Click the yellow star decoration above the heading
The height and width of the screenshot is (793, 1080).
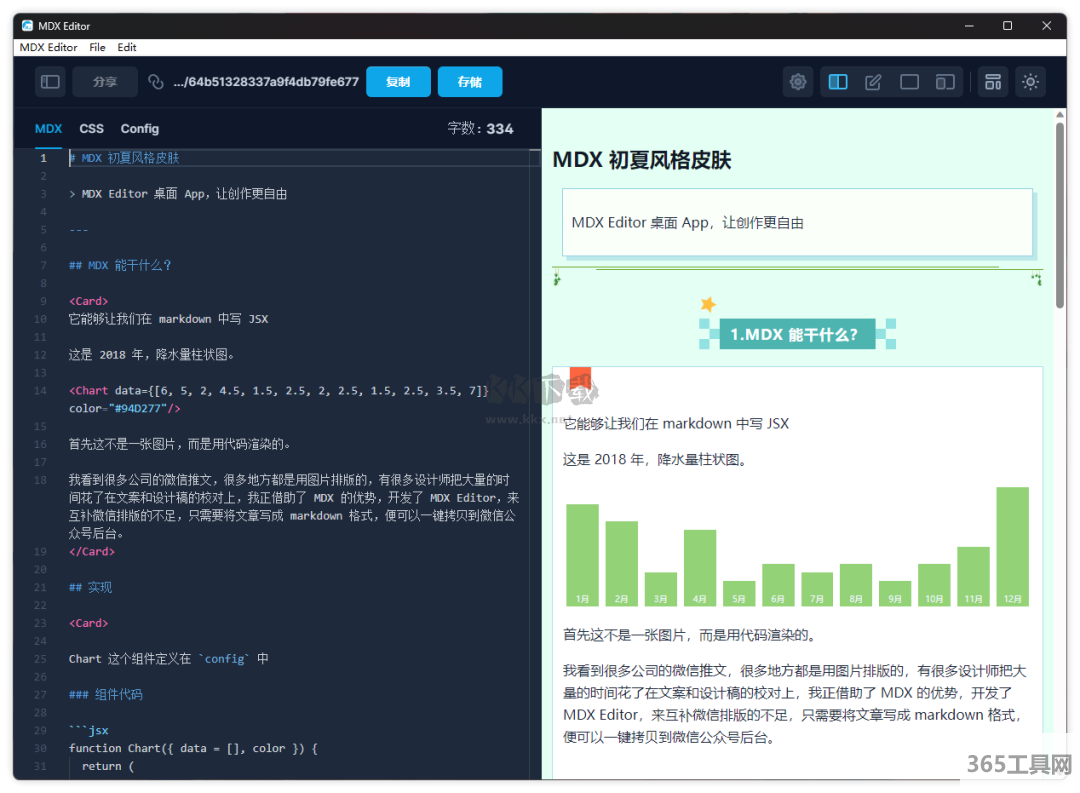coord(708,304)
